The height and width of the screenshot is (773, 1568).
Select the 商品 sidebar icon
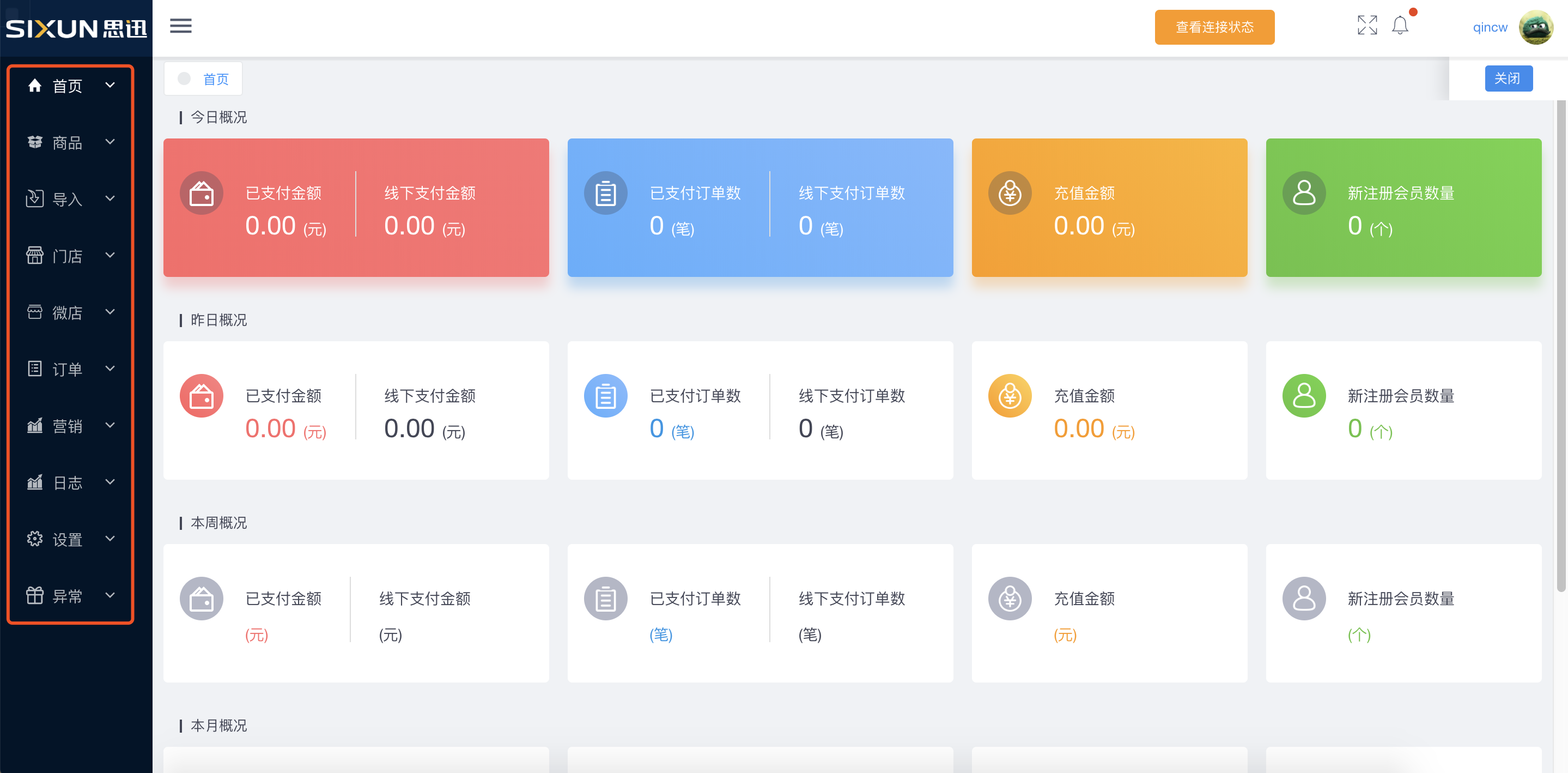pyautogui.click(x=35, y=142)
